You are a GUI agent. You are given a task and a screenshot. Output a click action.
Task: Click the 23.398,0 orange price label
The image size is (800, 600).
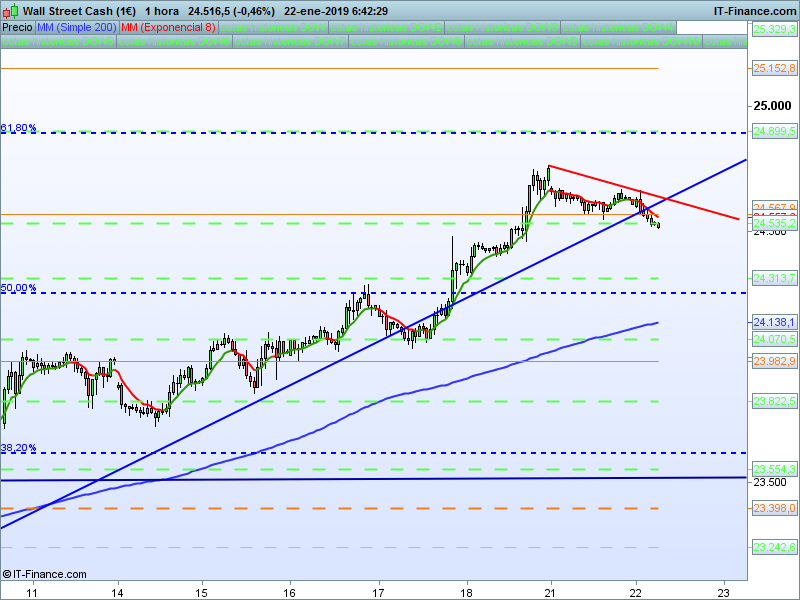(x=774, y=508)
